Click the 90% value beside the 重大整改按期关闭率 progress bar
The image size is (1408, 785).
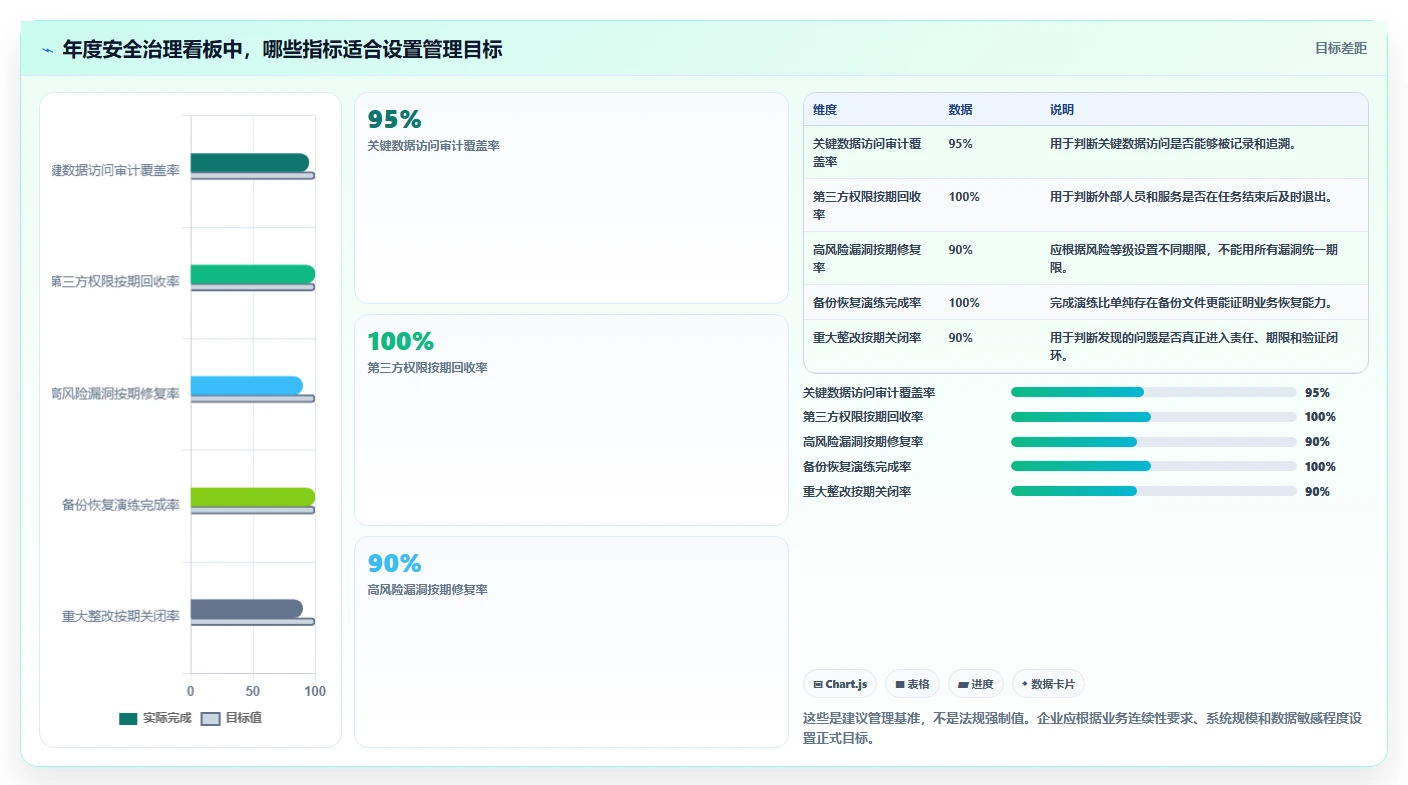[1317, 492]
